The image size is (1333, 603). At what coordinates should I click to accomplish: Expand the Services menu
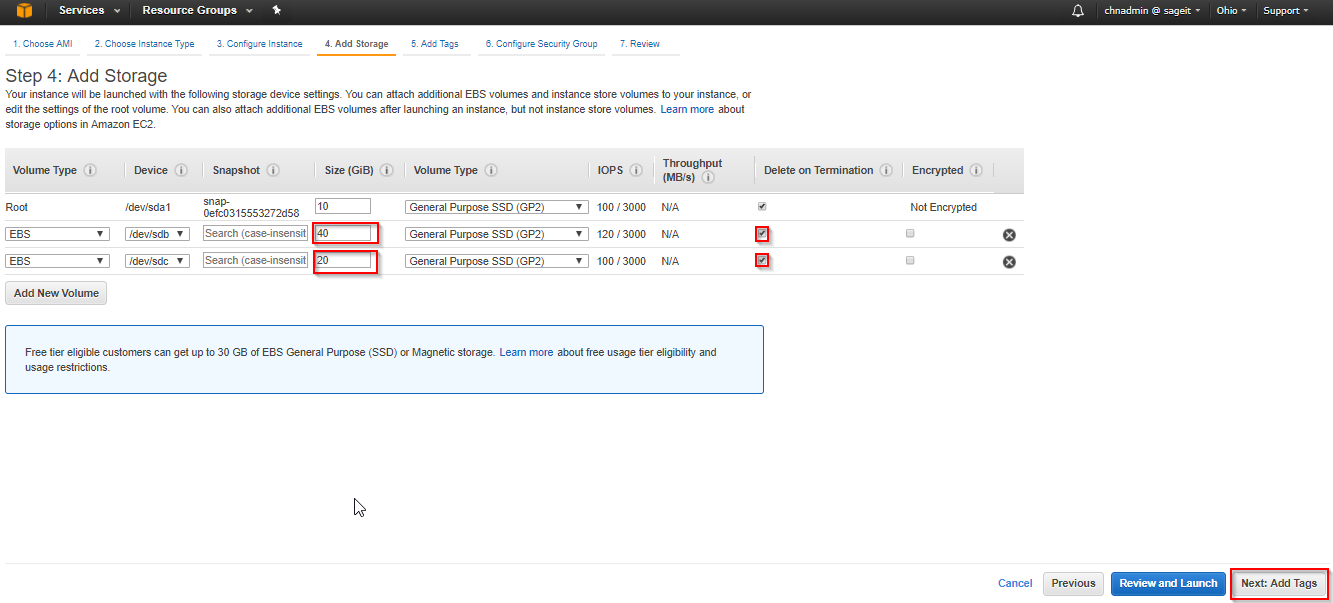pyautogui.click(x=89, y=11)
